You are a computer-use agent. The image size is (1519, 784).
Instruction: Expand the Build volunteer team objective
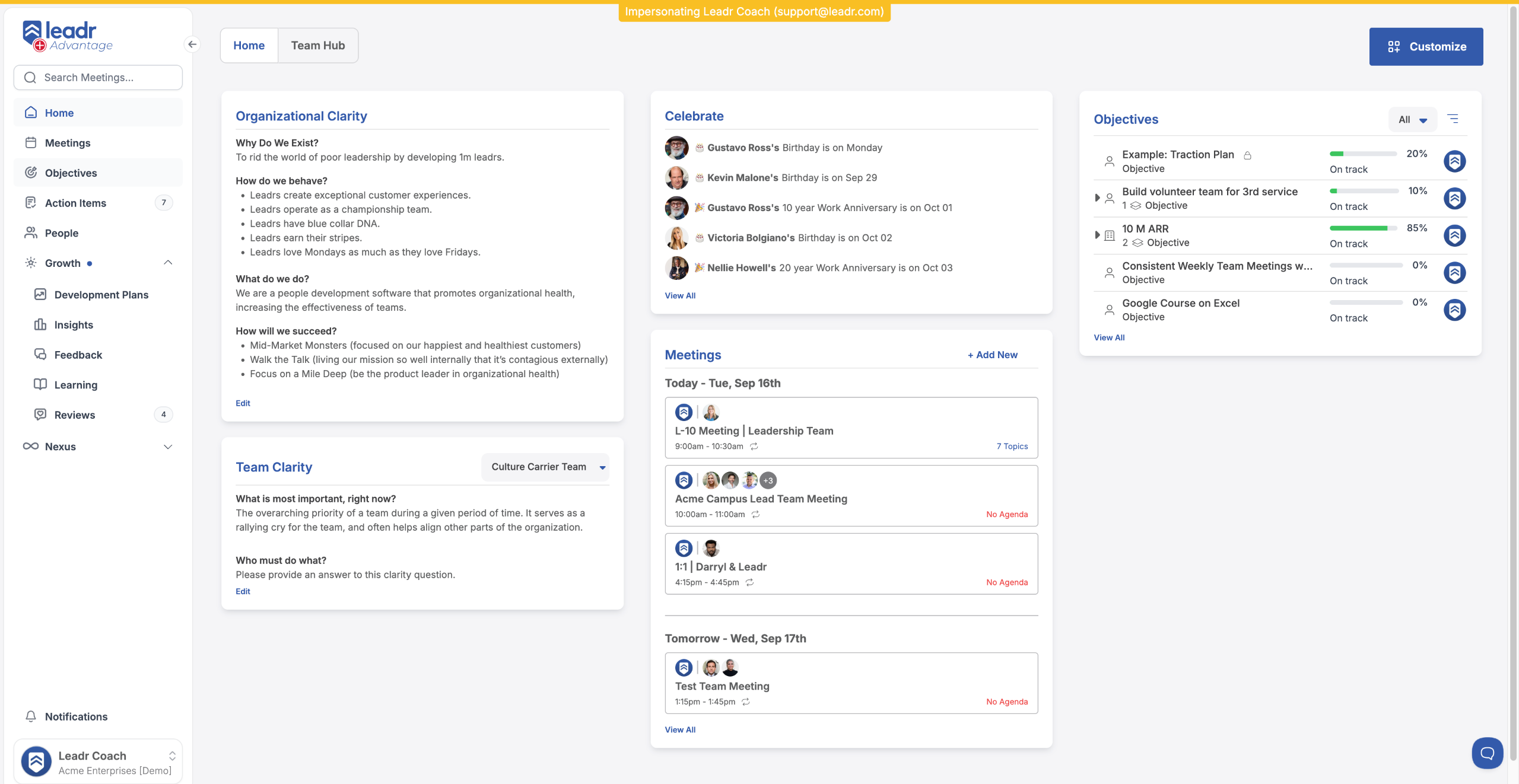click(1097, 197)
